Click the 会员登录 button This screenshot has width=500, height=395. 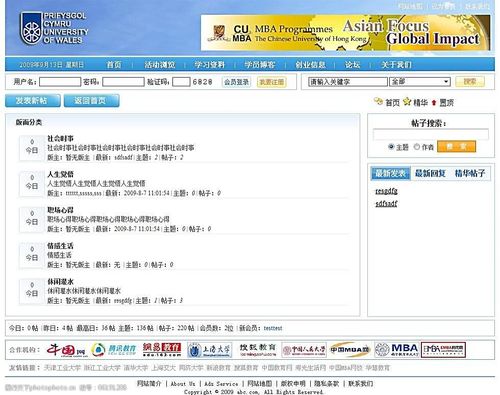coord(236,82)
